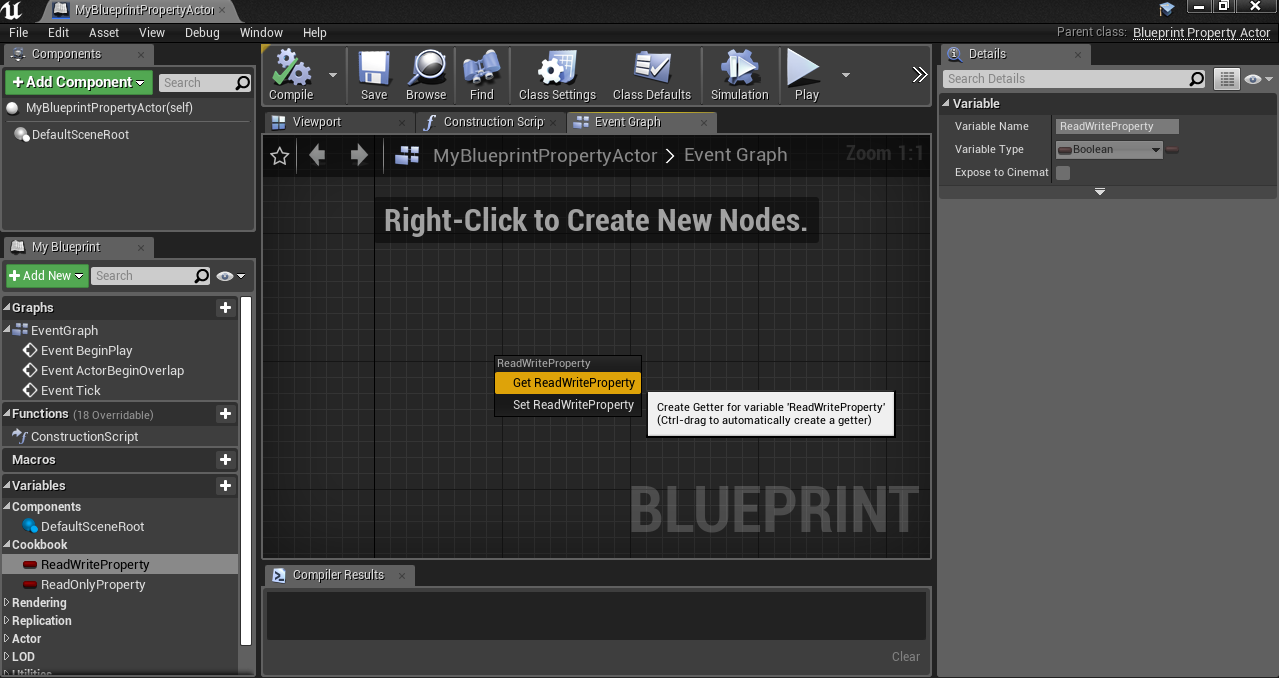
Task: Select Event ActorBeginOverlap
Action: click(x=112, y=371)
